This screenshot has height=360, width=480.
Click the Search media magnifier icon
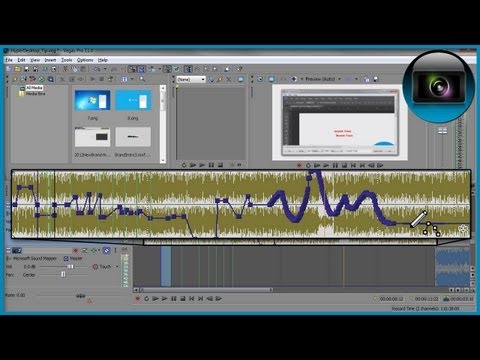[x=142, y=79]
